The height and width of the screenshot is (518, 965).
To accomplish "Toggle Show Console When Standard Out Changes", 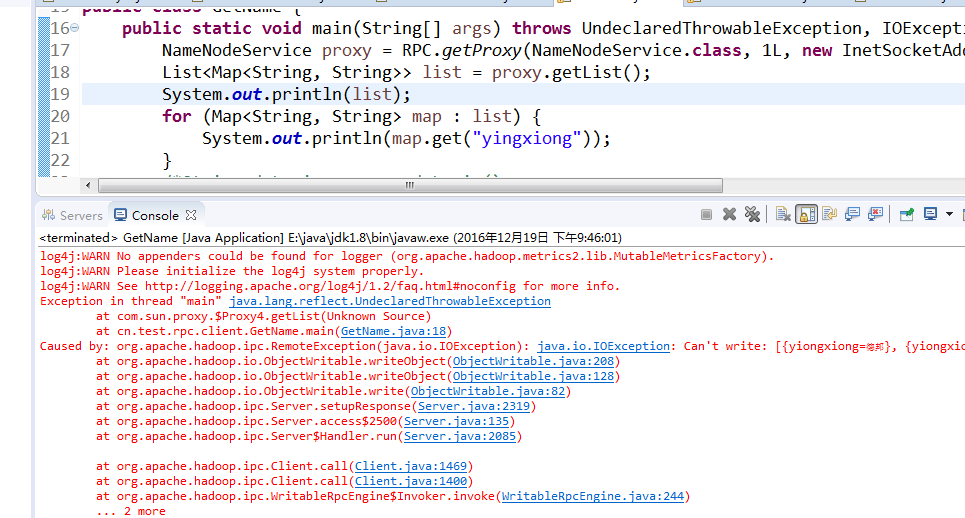I will click(x=852, y=215).
